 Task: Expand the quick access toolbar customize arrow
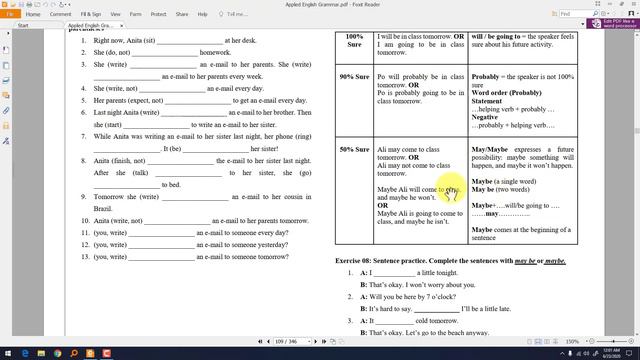click(x=69, y=4)
